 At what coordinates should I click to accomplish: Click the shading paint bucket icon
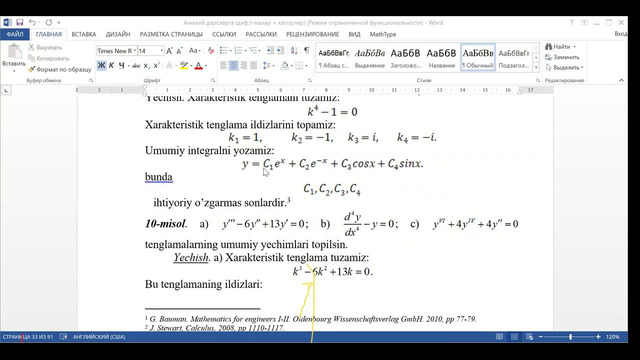click(285, 65)
